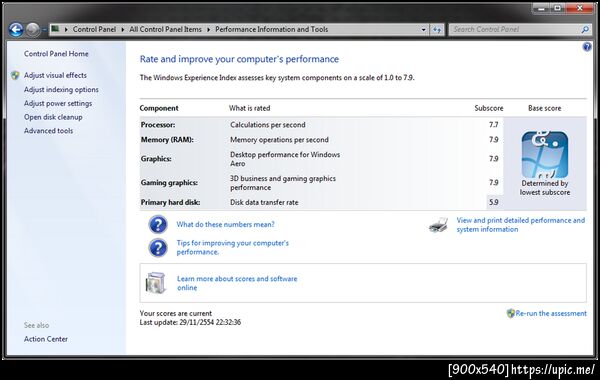Click the Processor row label
The image size is (600, 380).
[x=158, y=125]
